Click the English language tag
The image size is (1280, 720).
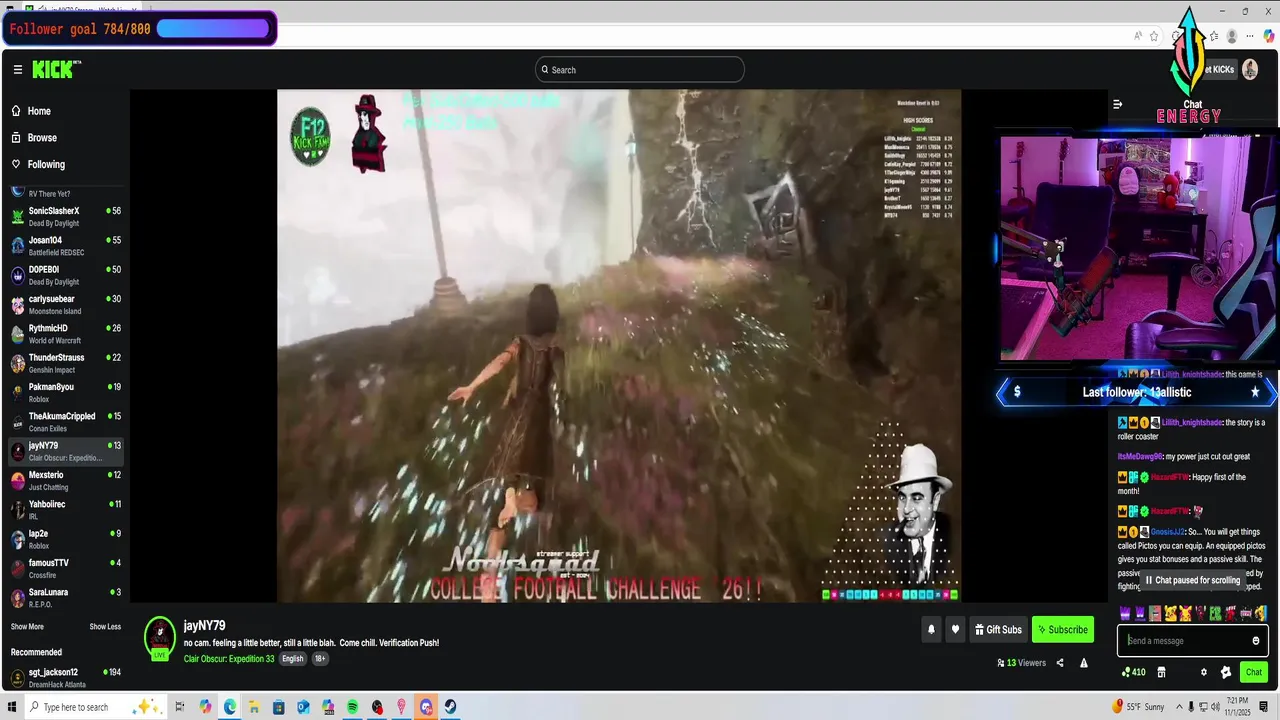click(x=292, y=659)
